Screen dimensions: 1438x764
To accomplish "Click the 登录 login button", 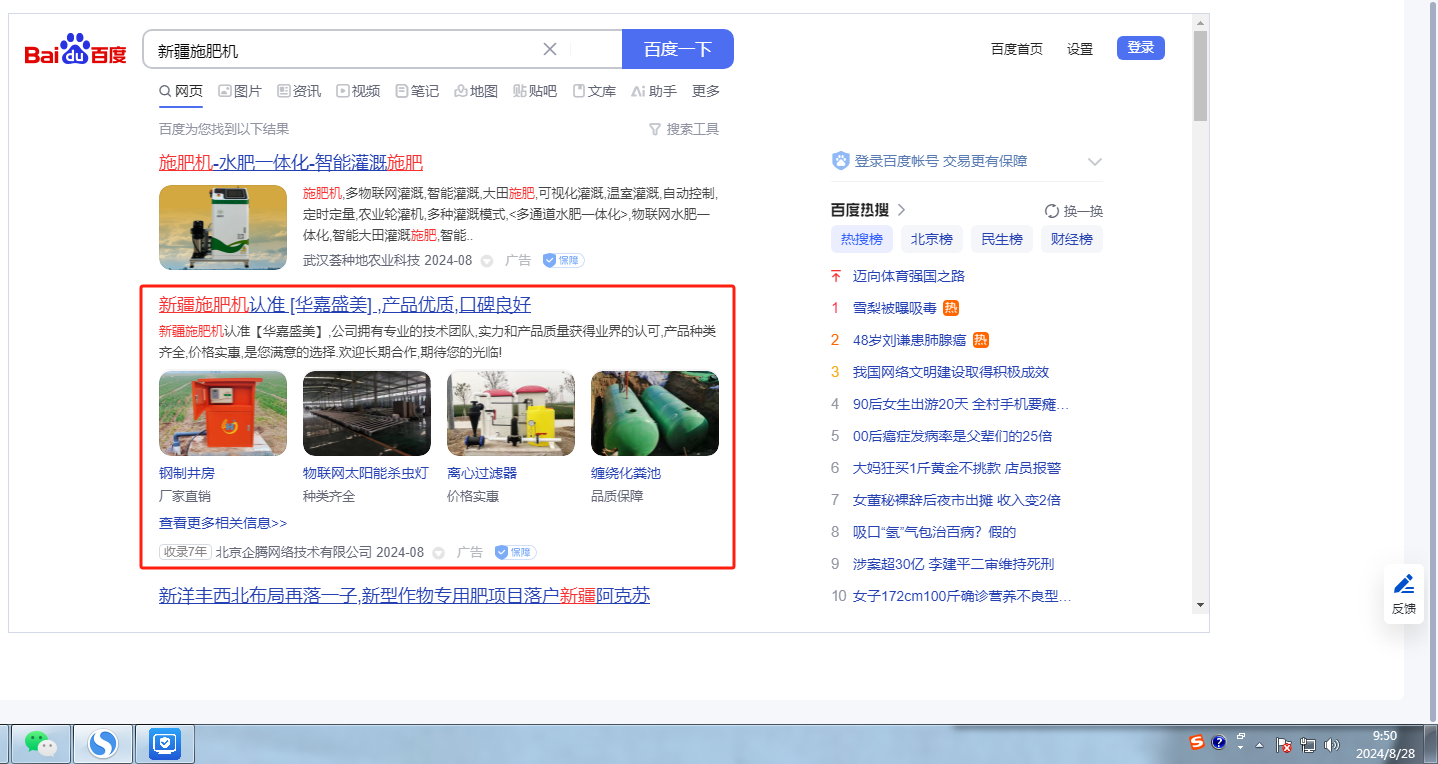I will pos(1141,48).
